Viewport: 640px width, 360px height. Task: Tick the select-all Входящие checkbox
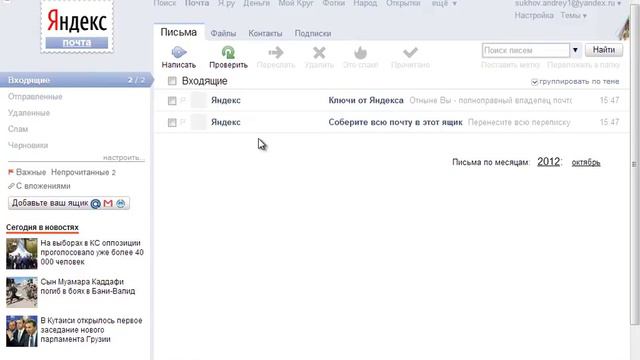(172, 81)
